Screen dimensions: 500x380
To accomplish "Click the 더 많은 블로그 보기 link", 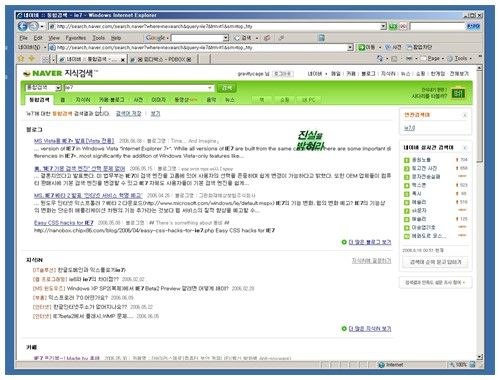I will pos(370,242).
